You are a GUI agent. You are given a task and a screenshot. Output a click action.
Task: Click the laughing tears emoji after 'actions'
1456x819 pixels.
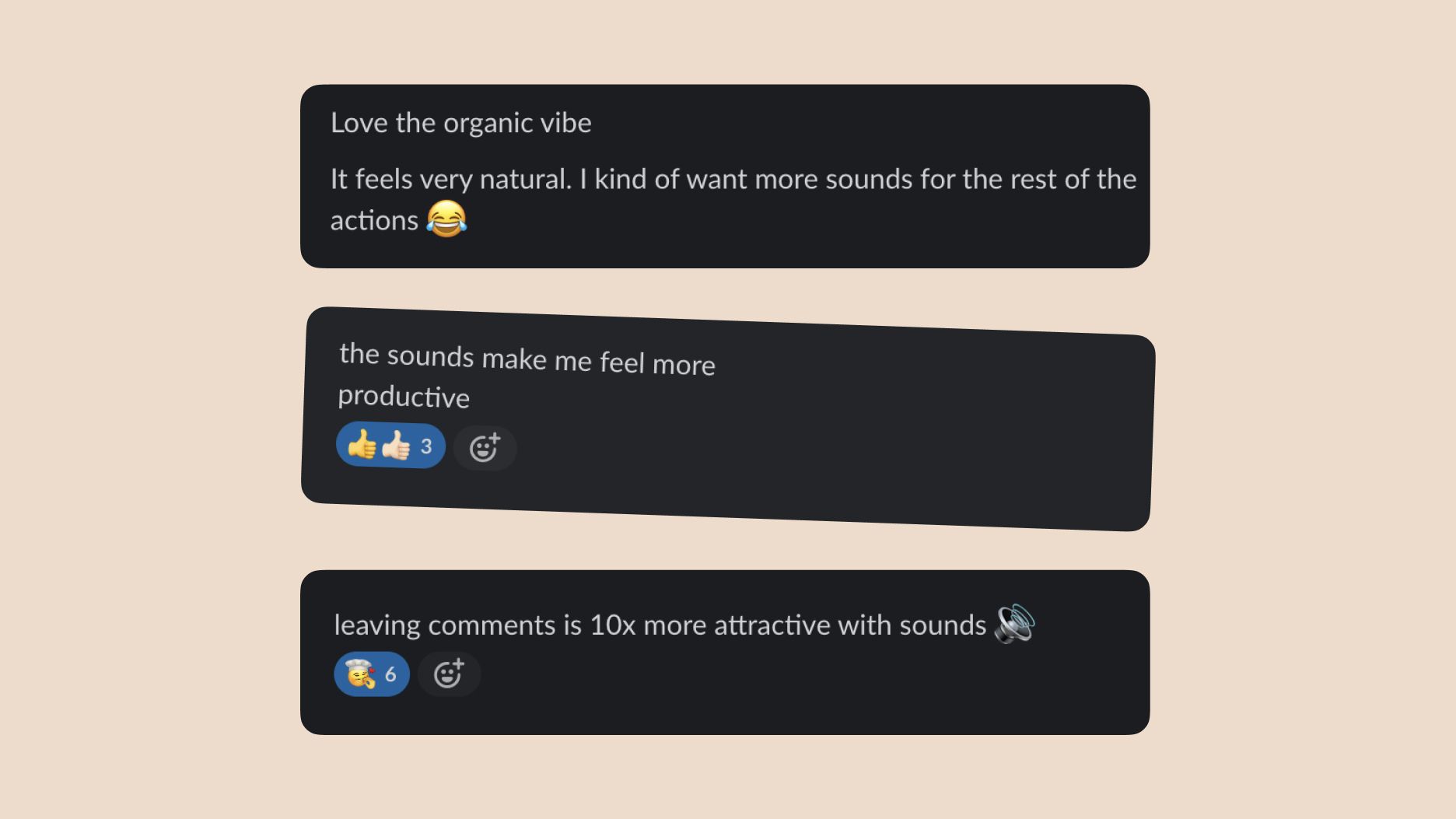(x=446, y=219)
